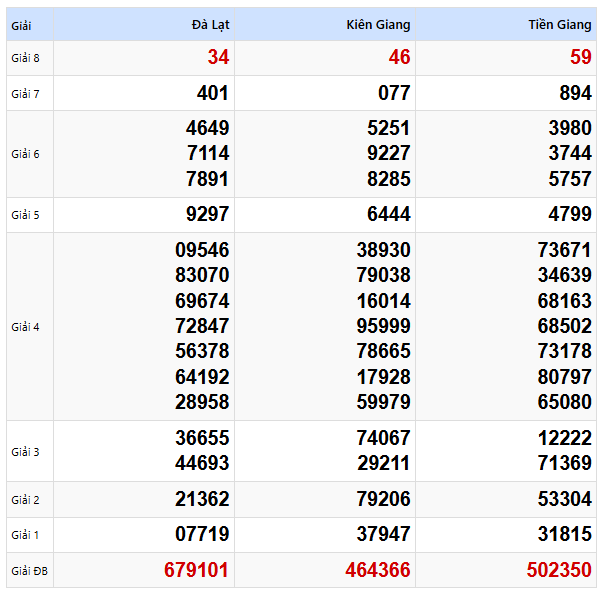Select number 16014 in Giải 4
Viewport: 604px width, 595px height.
pos(384,301)
